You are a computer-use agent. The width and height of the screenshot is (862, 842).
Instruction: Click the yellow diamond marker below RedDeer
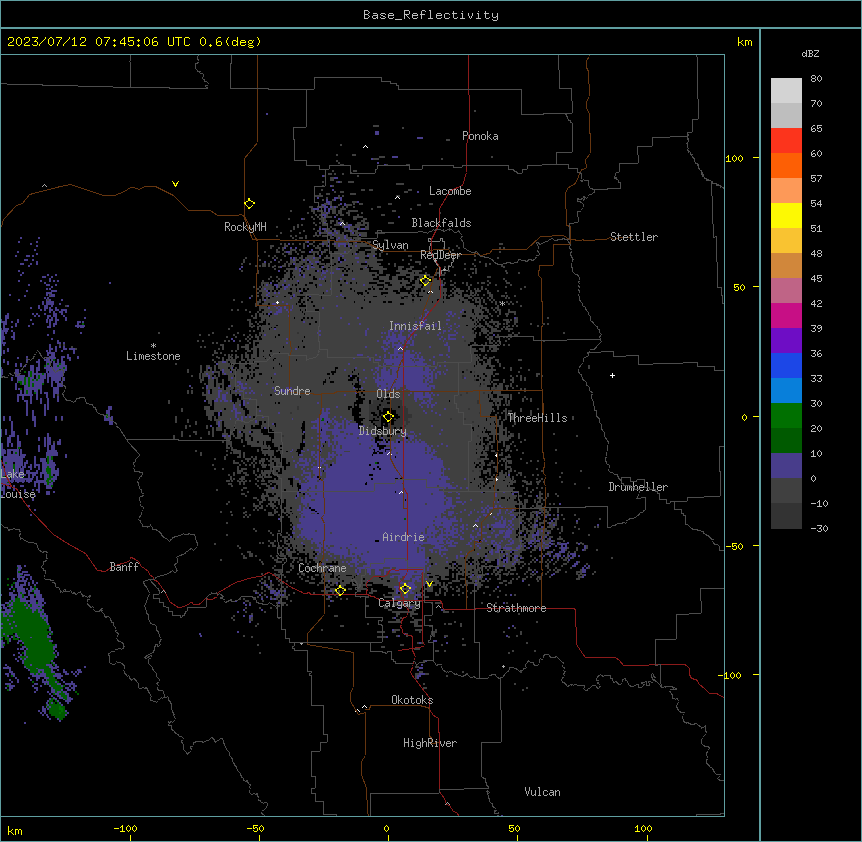click(425, 281)
